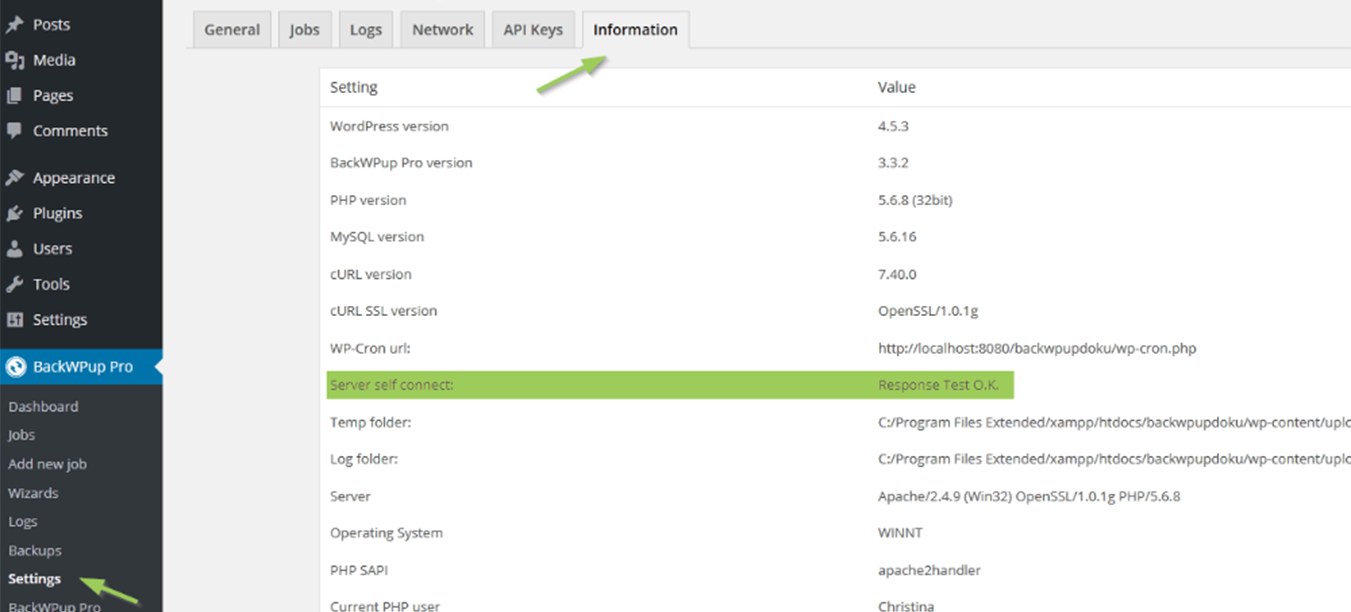Click cURL SSL value OpenSSL/1.0.1g

pyautogui.click(x=928, y=311)
